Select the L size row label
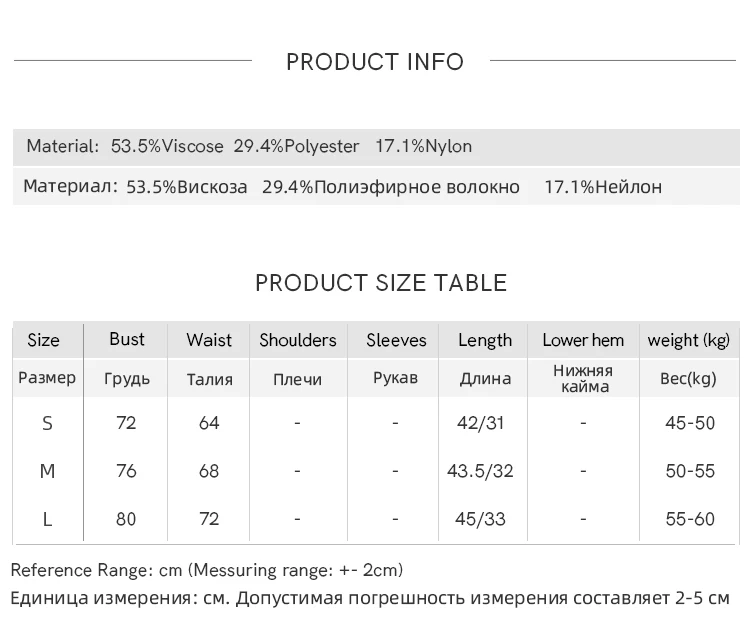Screen dimensions: 750x635 point(47,519)
